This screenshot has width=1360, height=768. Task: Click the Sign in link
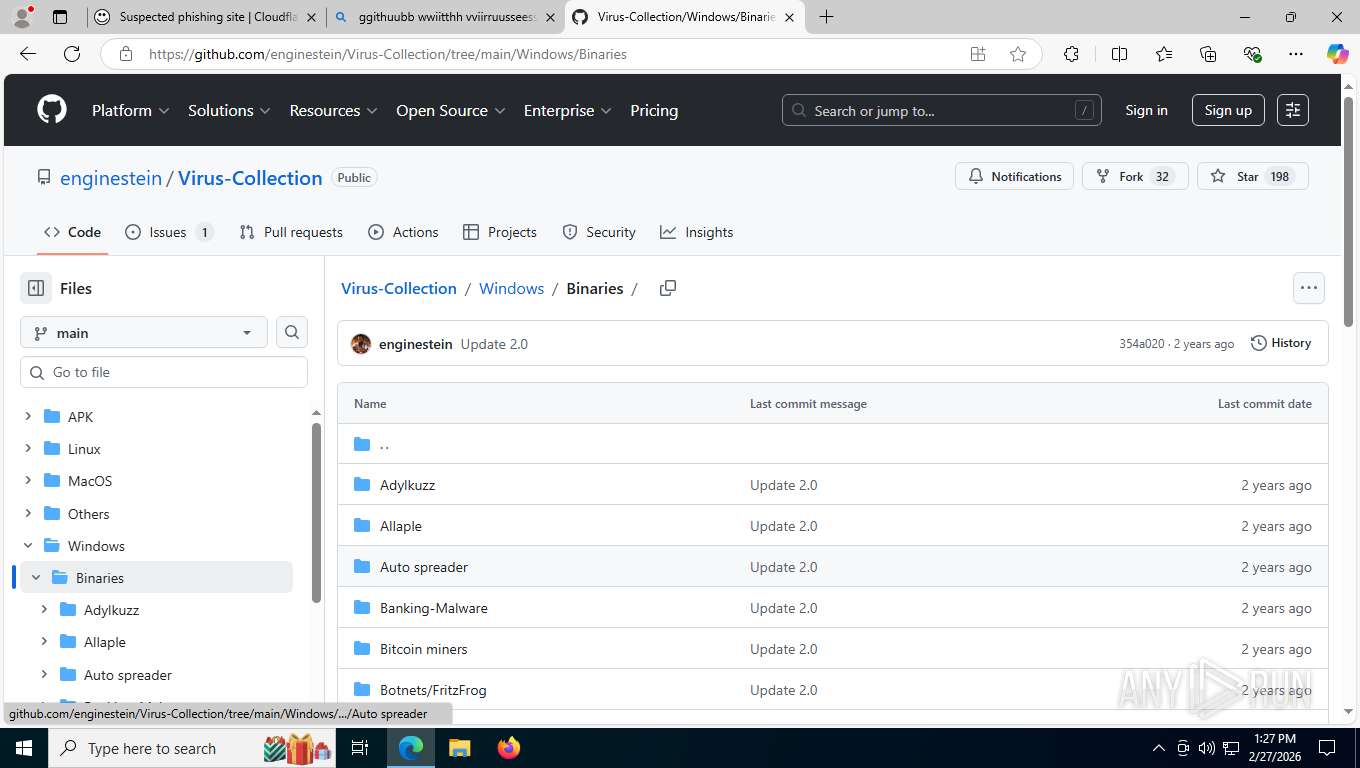pos(1146,110)
